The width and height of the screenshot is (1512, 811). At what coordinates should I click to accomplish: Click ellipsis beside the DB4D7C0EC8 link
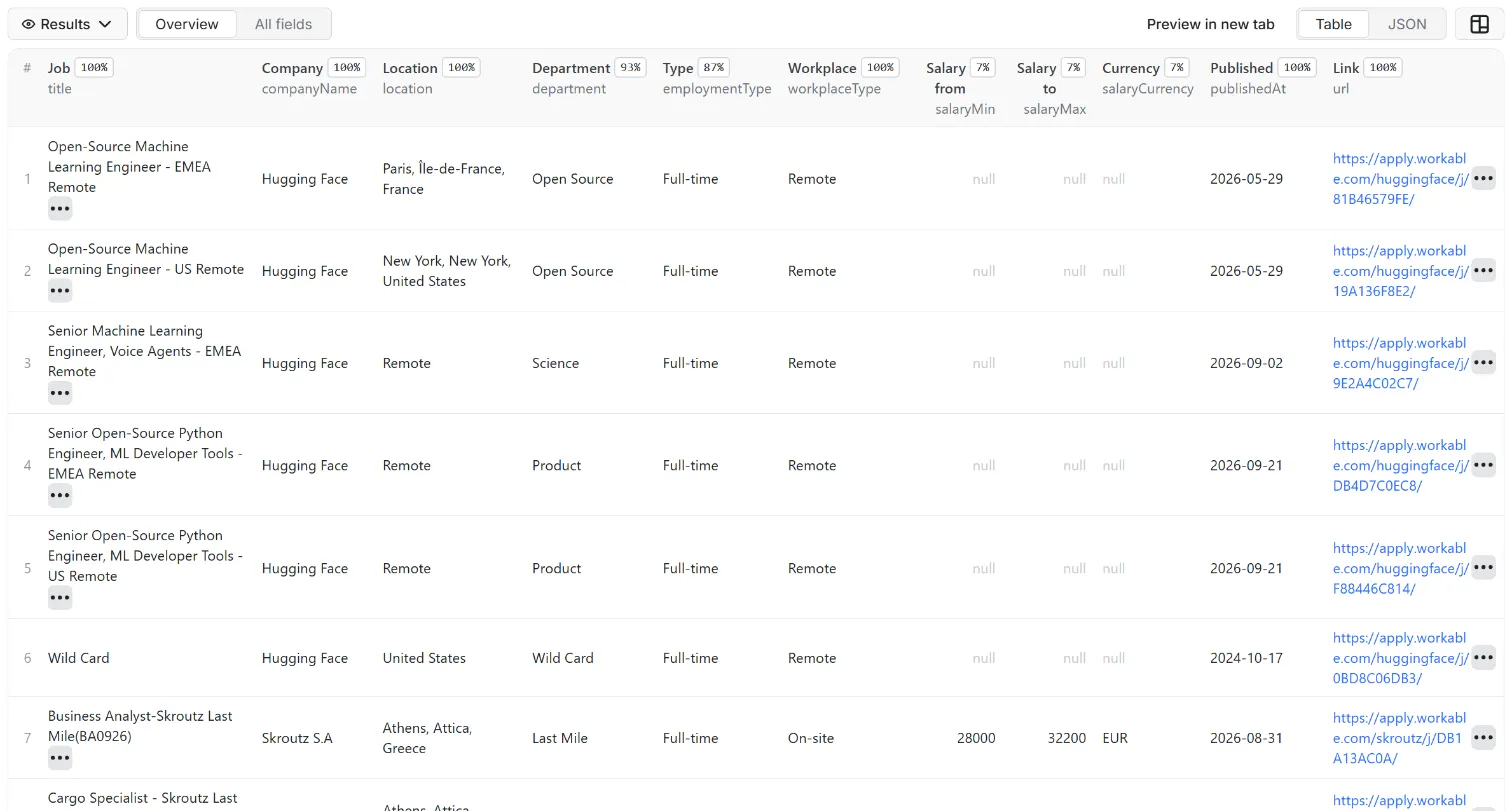tap(1484, 465)
